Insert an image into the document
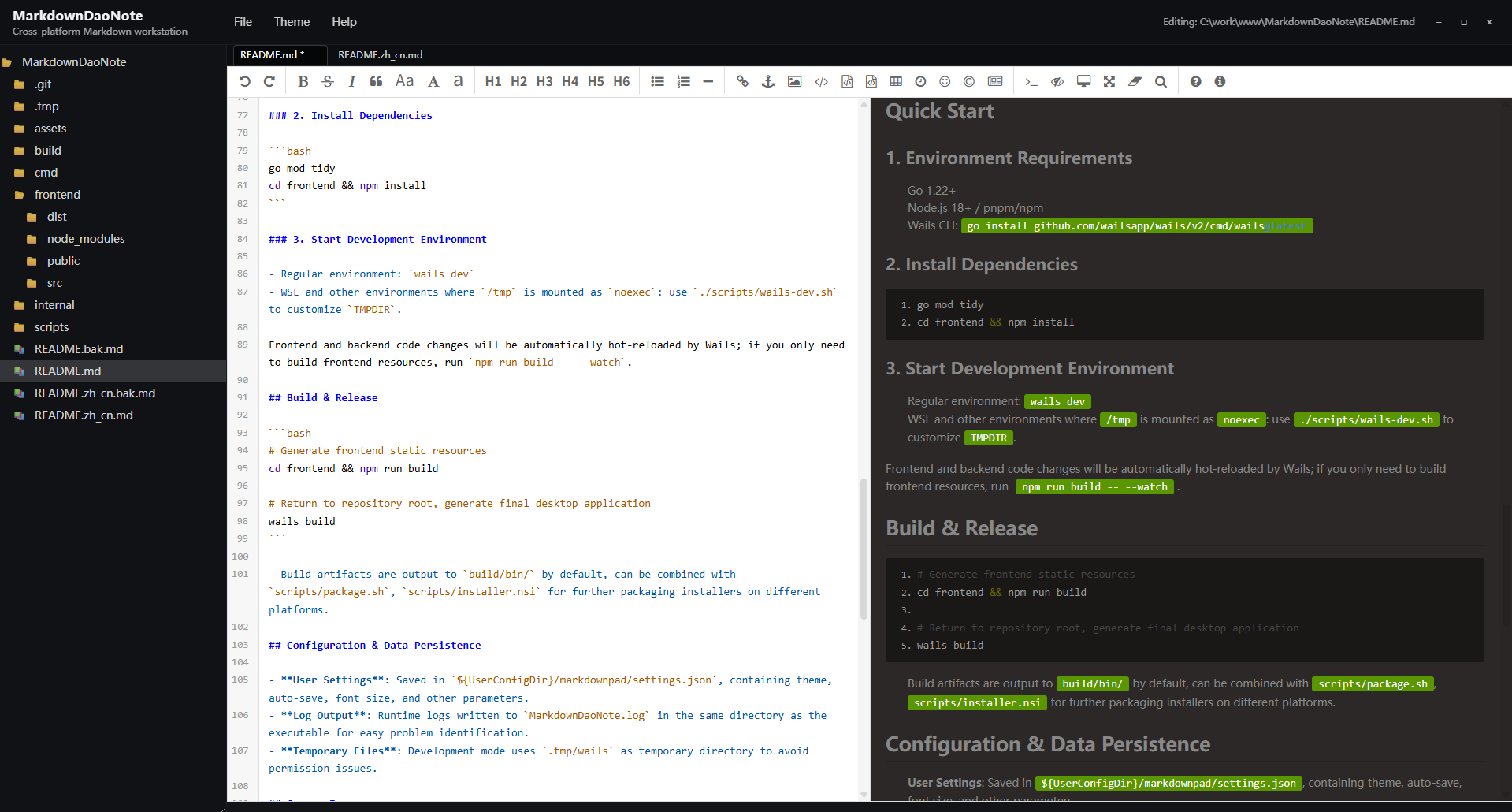Screen dimensions: 1512x812 click(x=794, y=81)
